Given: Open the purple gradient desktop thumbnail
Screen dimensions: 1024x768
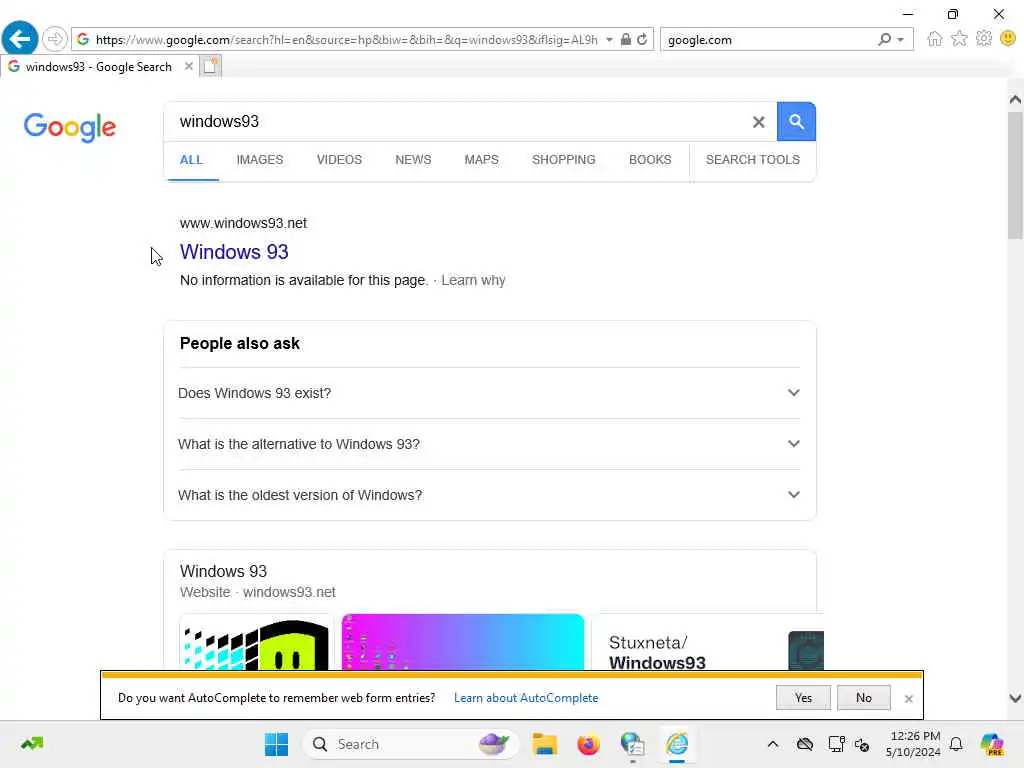Looking at the screenshot, I should [462, 642].
